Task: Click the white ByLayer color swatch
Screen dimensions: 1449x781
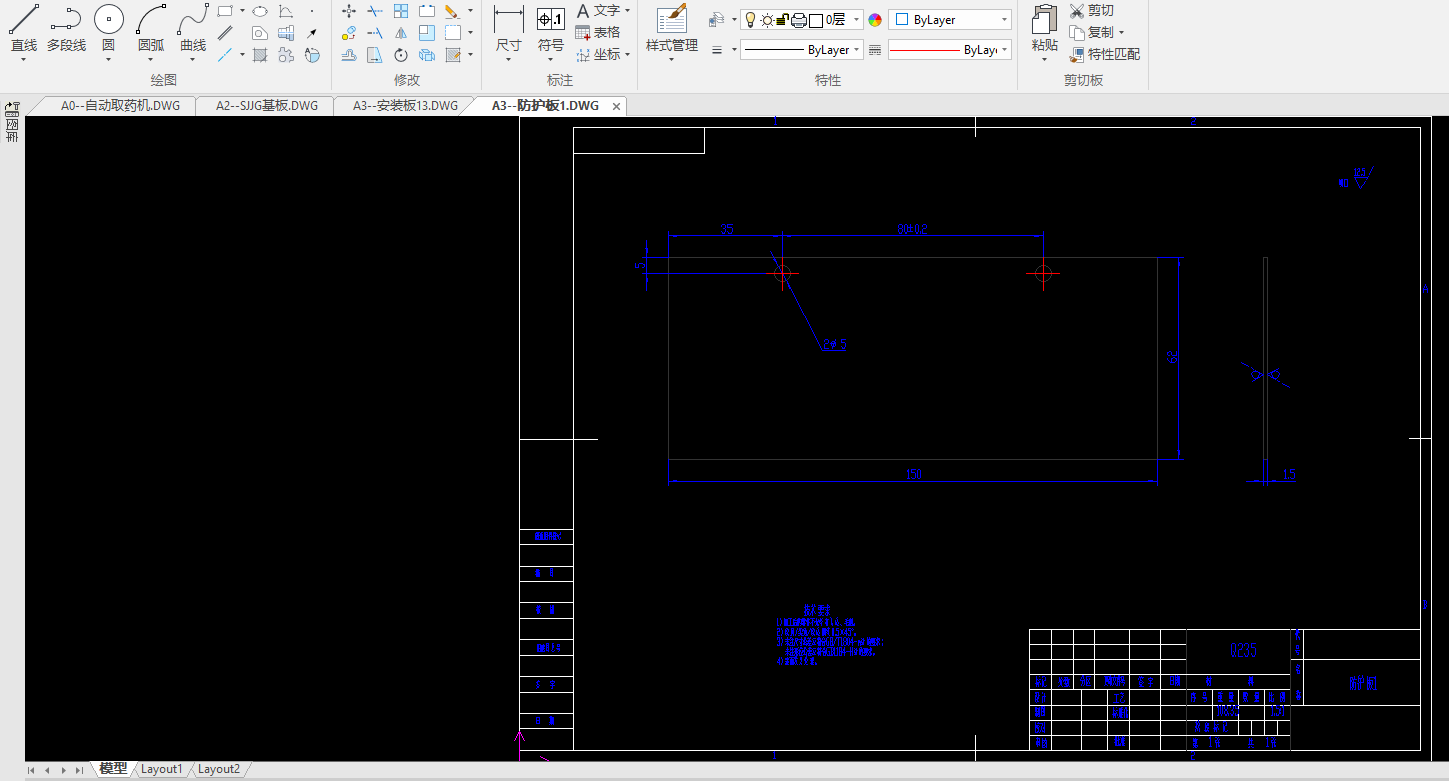Action: pos(902,19)
